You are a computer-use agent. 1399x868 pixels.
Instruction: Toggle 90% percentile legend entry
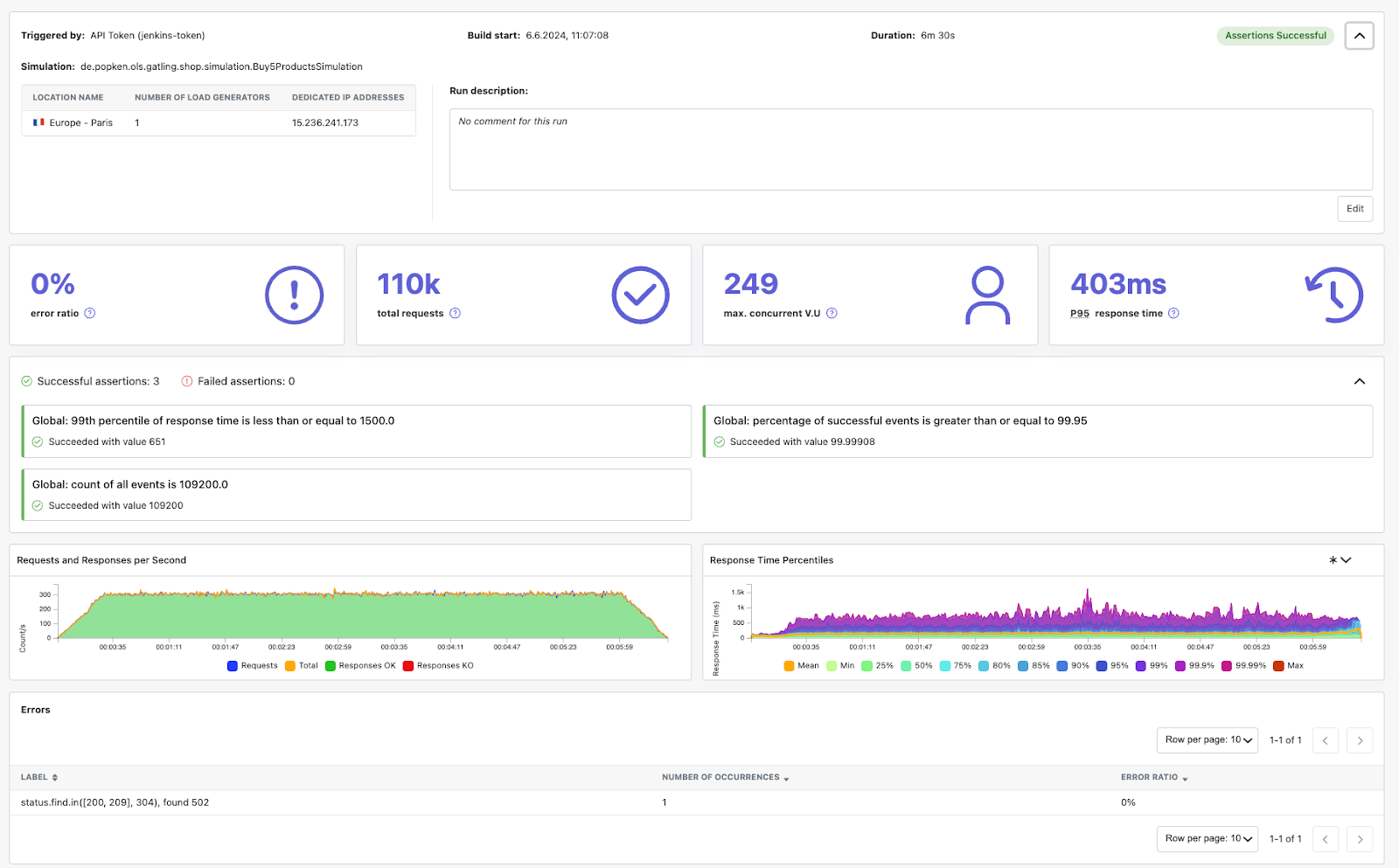tap(1073, 666)
